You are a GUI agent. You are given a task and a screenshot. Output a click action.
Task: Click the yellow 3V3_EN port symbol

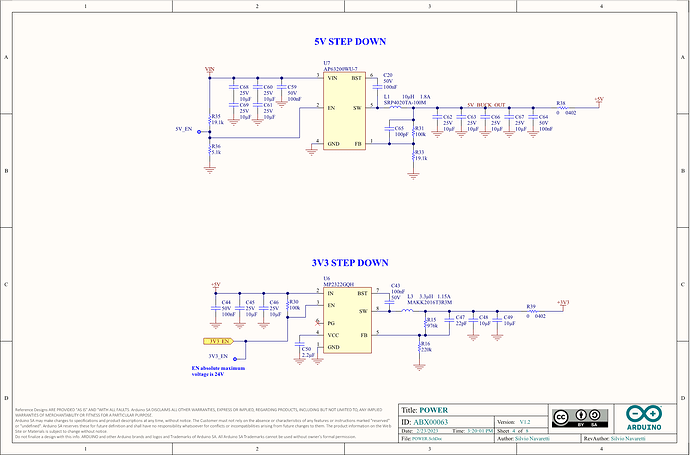[x=218, y=341]
